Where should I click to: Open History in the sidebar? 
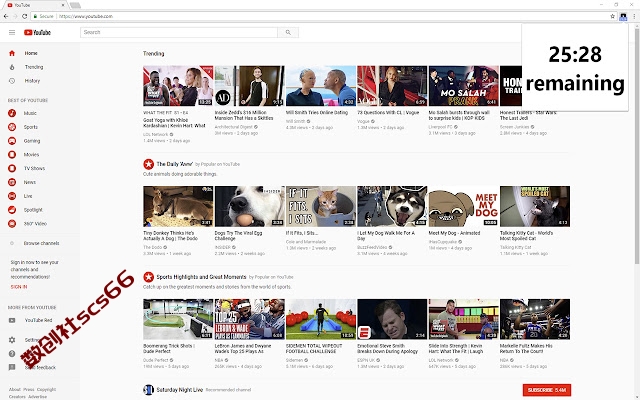click(32, 81)
